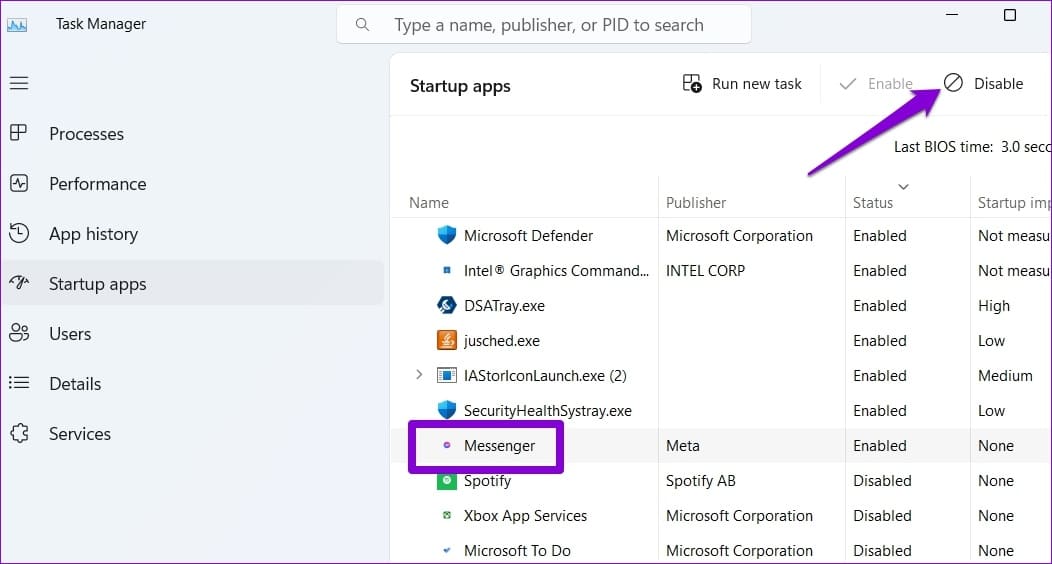Click the Intel Graphics Command icon
Image resolution: width=1052 pixels, height=564 pixels.
point(447,270)
